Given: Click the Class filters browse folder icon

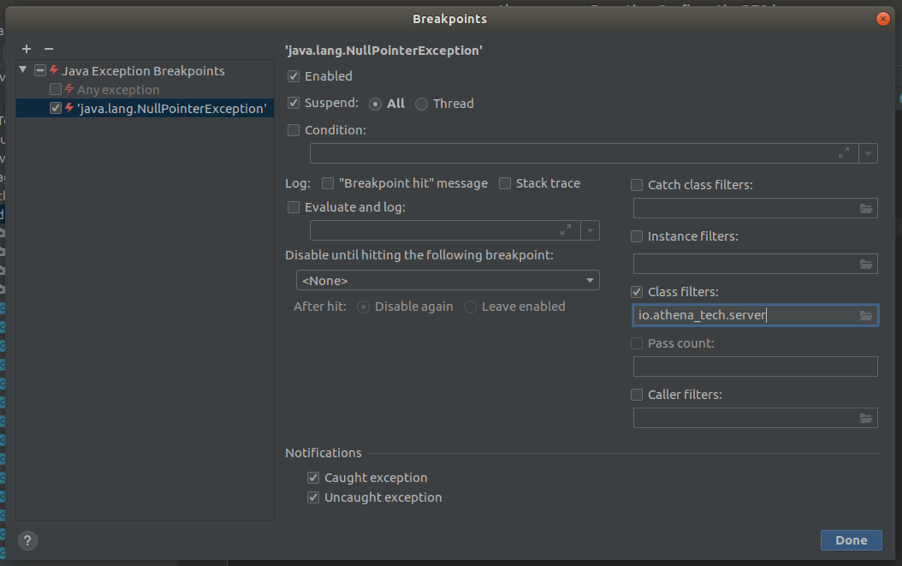Looking at the screenshot, I should point(866,316).
